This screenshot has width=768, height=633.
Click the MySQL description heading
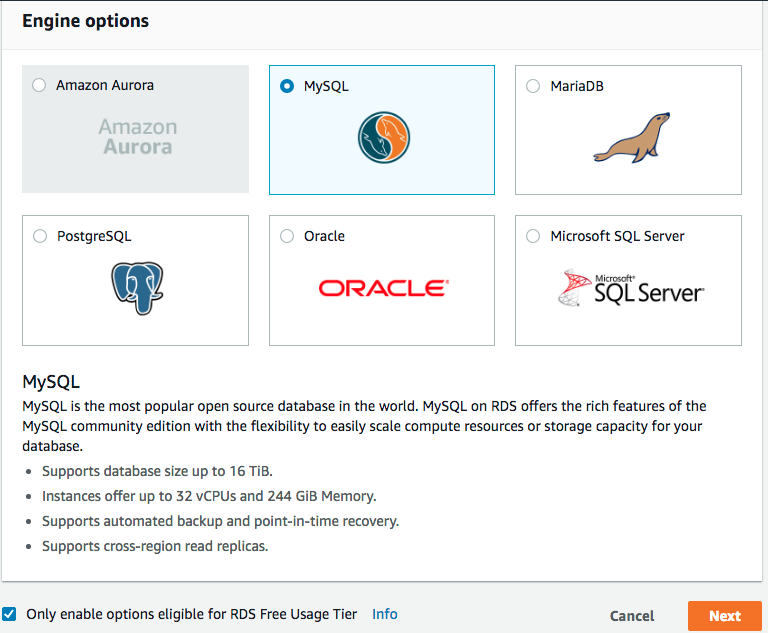coord(51,382)
